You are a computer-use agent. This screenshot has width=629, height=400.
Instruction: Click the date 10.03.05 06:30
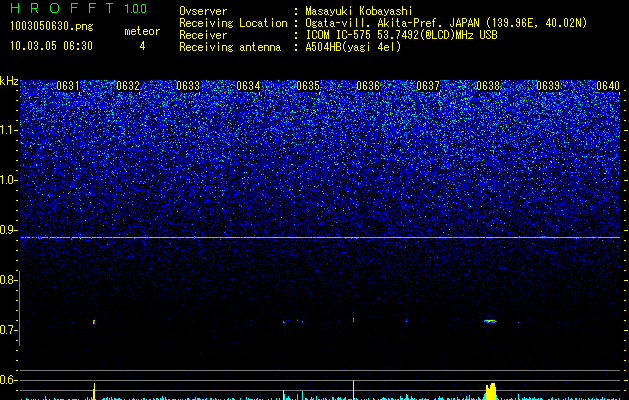(51, 46)
